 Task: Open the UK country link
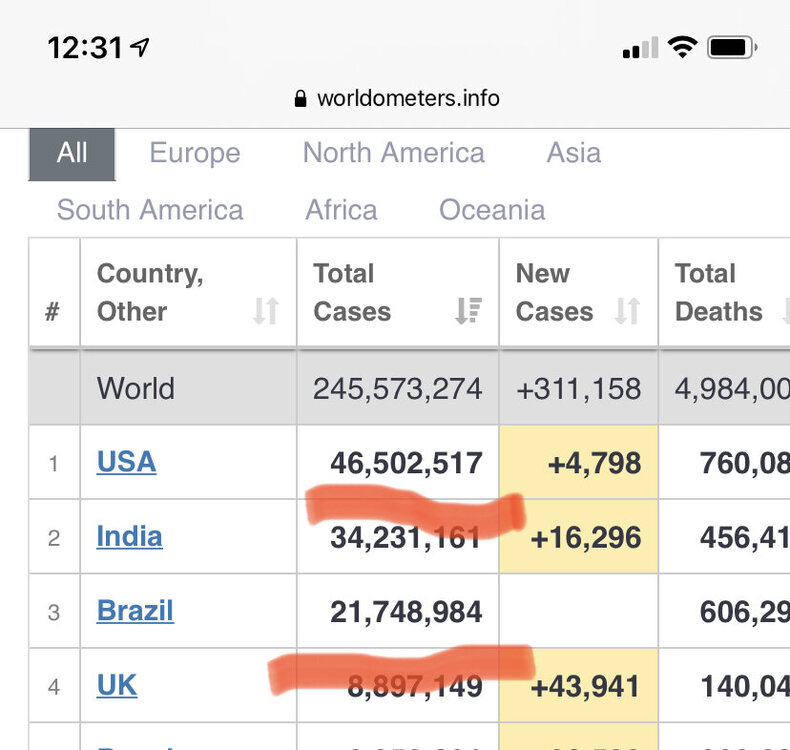[x=117, y=686]
